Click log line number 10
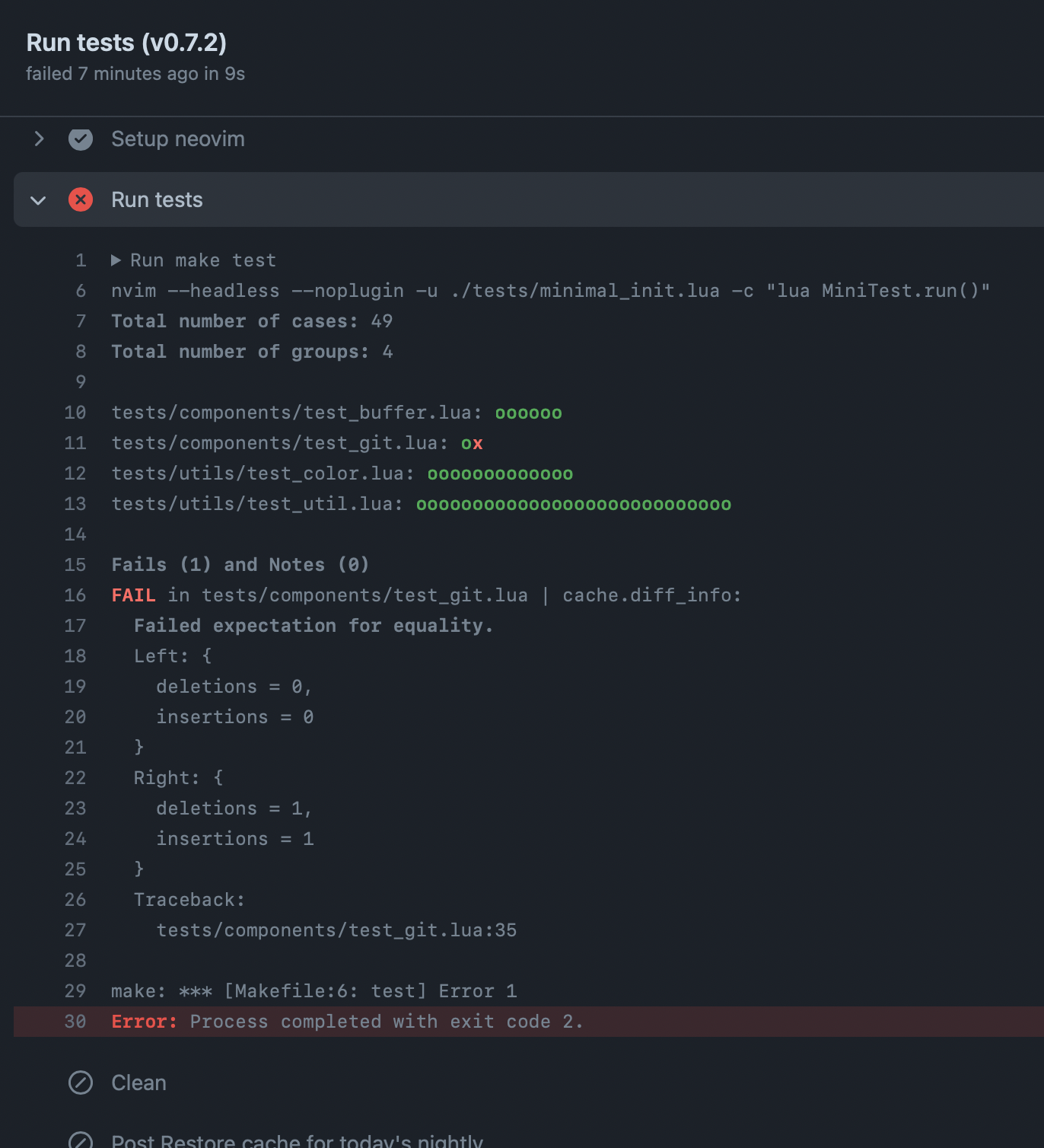Viewport: 1044px width, 1148px height. pos(75,413)
